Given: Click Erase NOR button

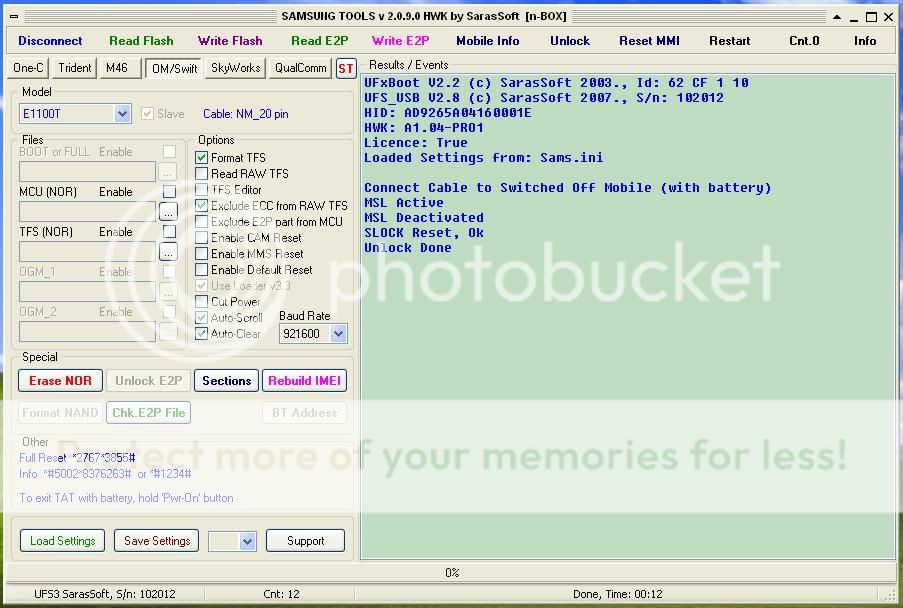Looking at the screenshot, I should pos(60,381).
